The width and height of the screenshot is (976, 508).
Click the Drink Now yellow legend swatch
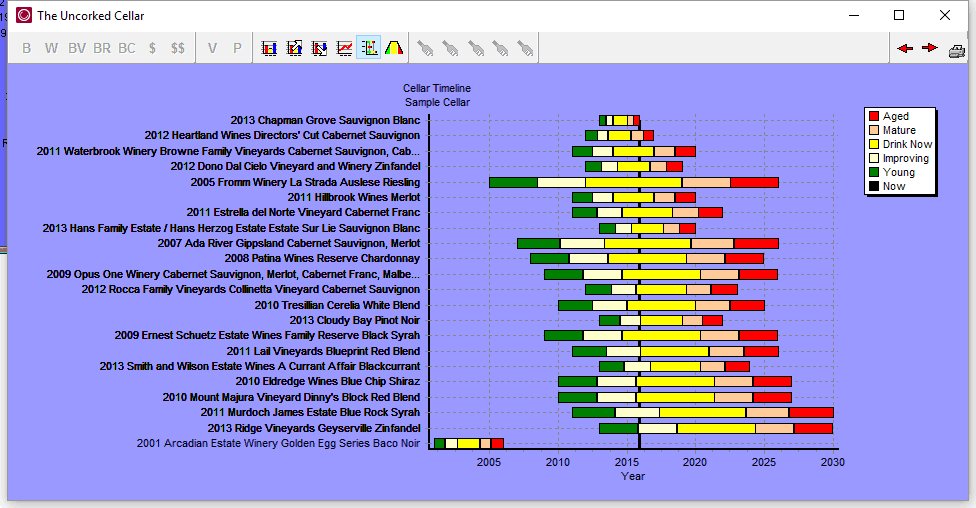874,144
